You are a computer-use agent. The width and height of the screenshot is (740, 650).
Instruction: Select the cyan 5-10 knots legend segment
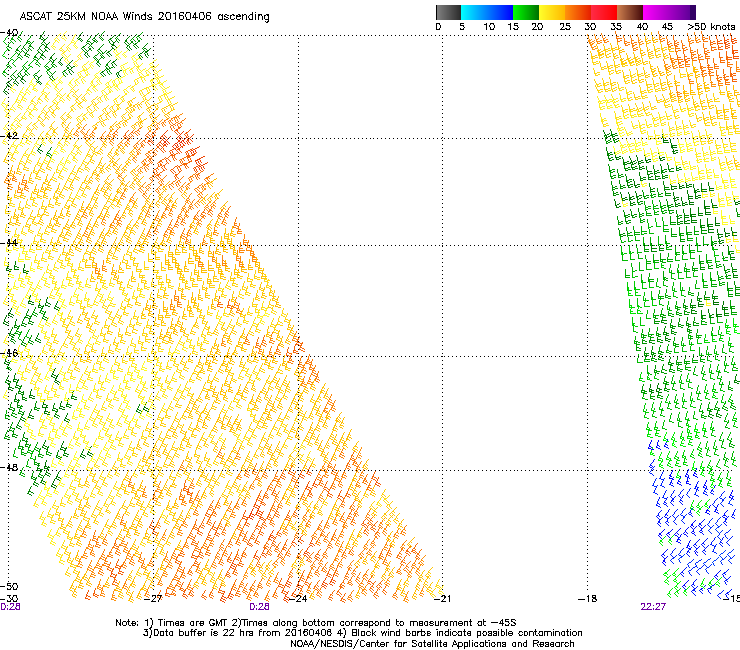tap(474, 12)
